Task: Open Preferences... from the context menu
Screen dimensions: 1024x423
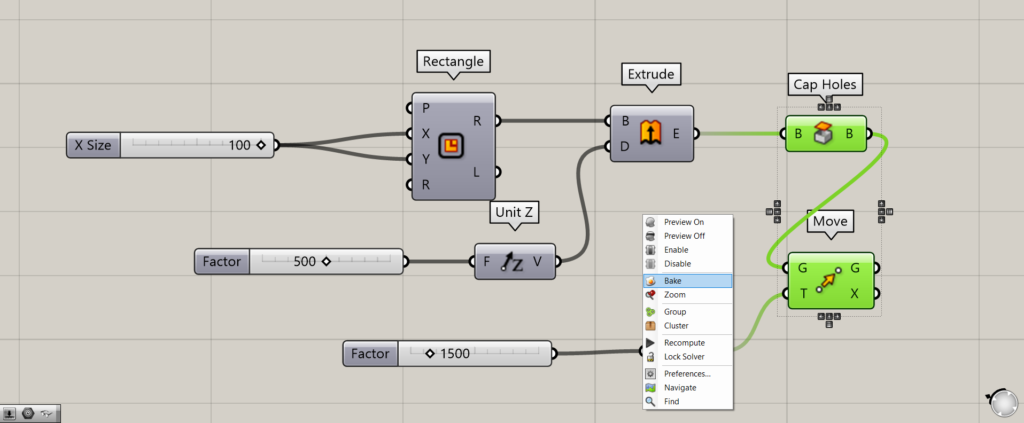Action: (687, 374)
